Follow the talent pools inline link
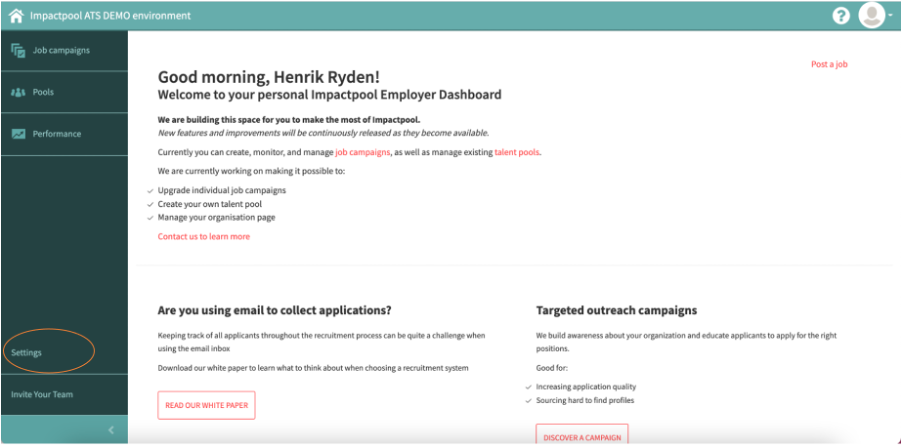 pyautogui.click(x=517, y=153)
